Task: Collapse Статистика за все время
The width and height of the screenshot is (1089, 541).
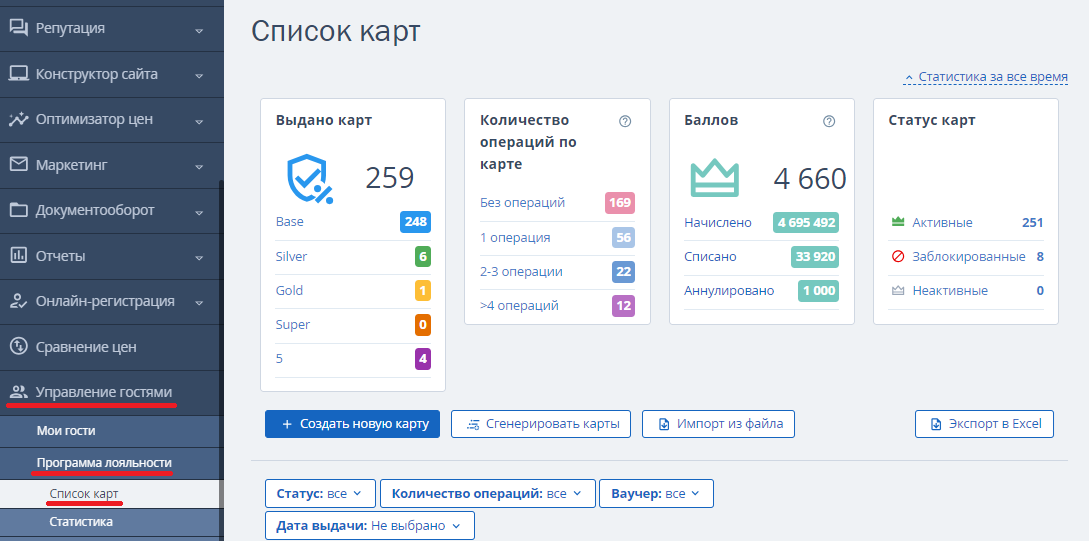Action: click(x=986, y=77)
